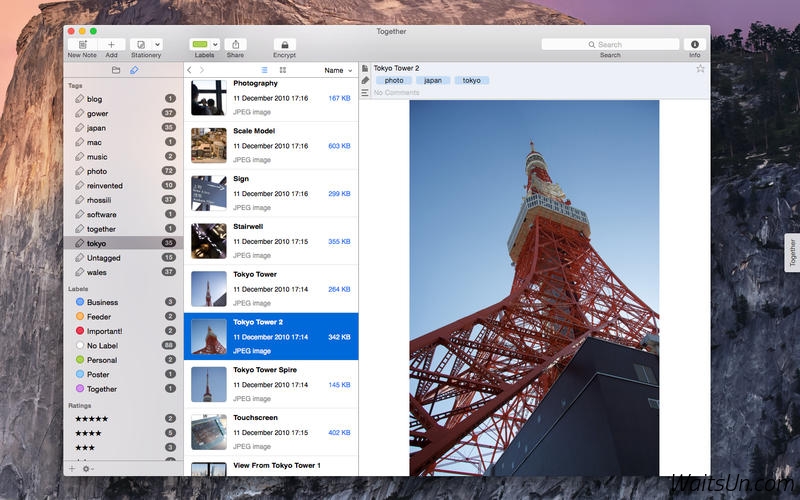Apply the green Labels button
This screenshot has width=800, height=500.
click(x=200, y=44)
